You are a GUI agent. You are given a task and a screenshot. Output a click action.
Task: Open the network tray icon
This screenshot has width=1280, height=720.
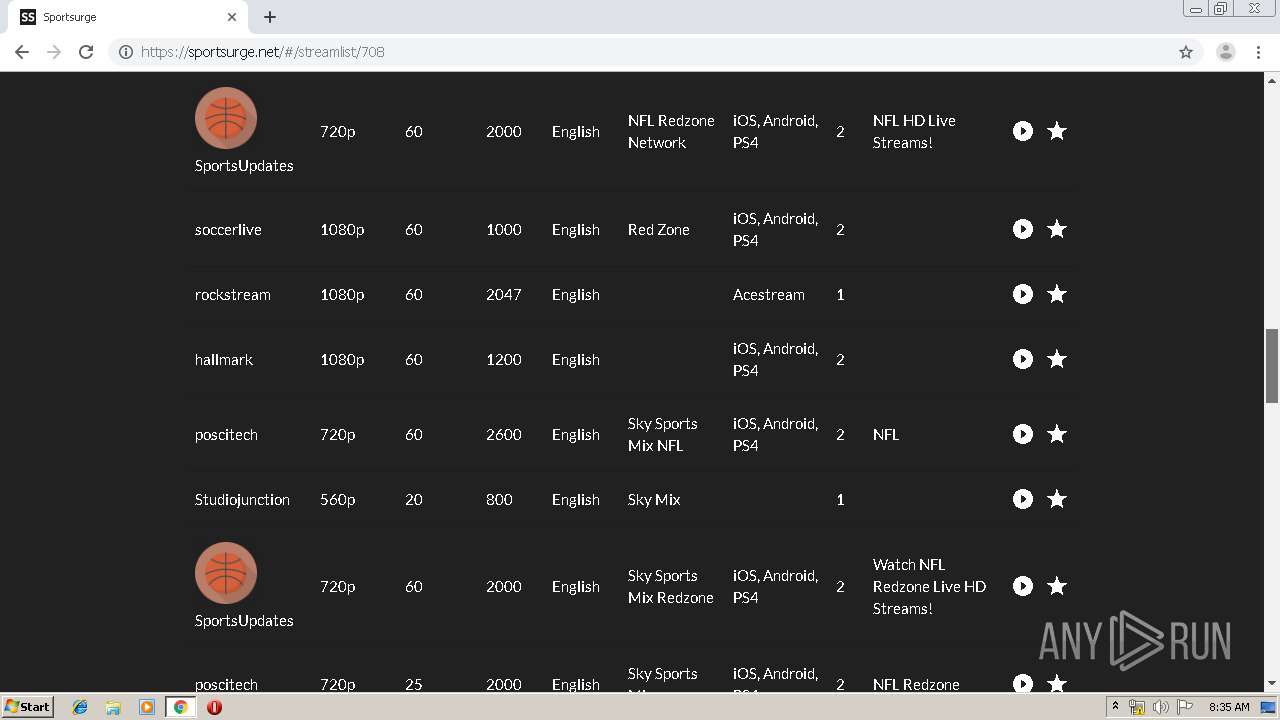[x=1137, y=707]
